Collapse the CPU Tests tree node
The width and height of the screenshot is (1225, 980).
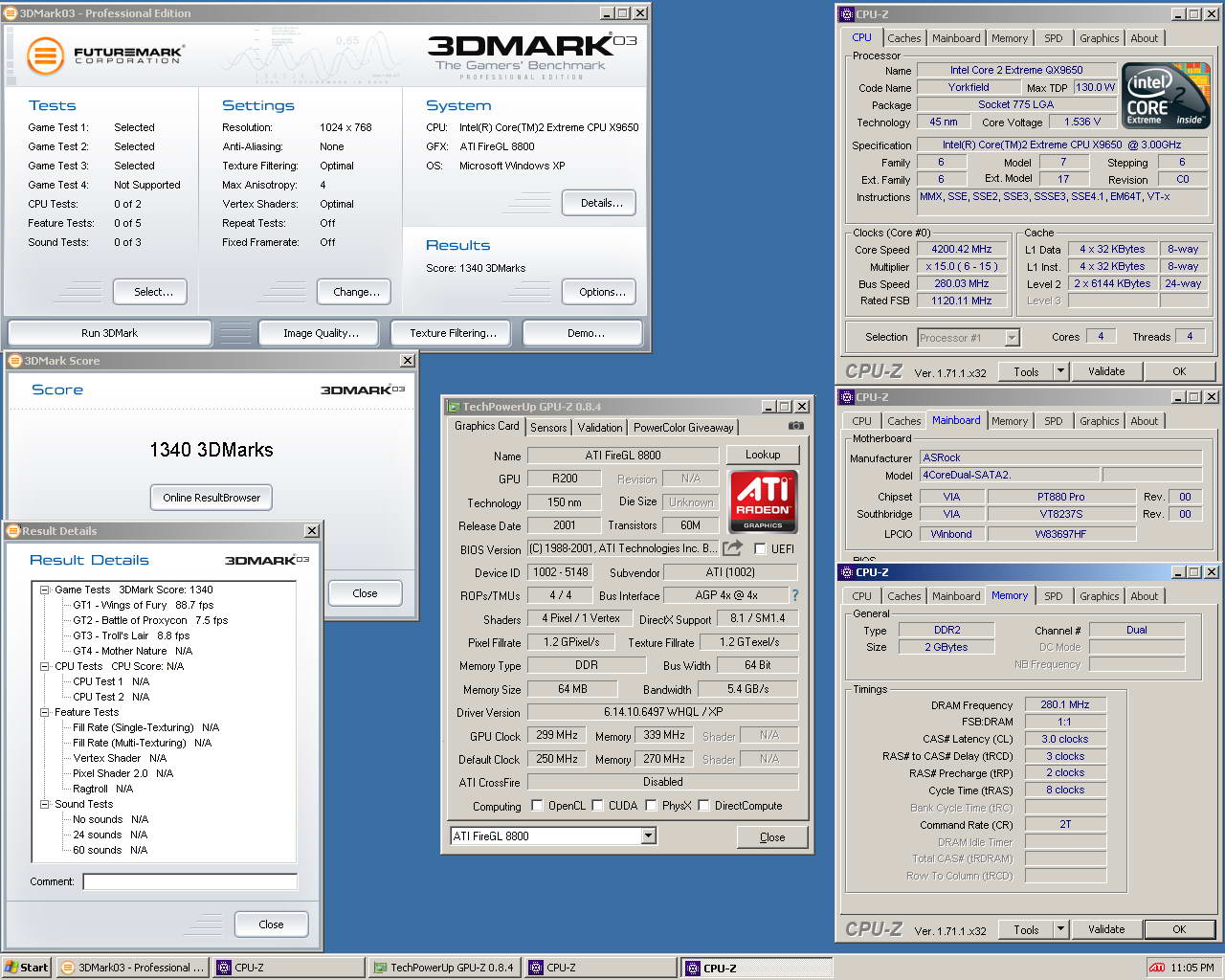(44, 666)
